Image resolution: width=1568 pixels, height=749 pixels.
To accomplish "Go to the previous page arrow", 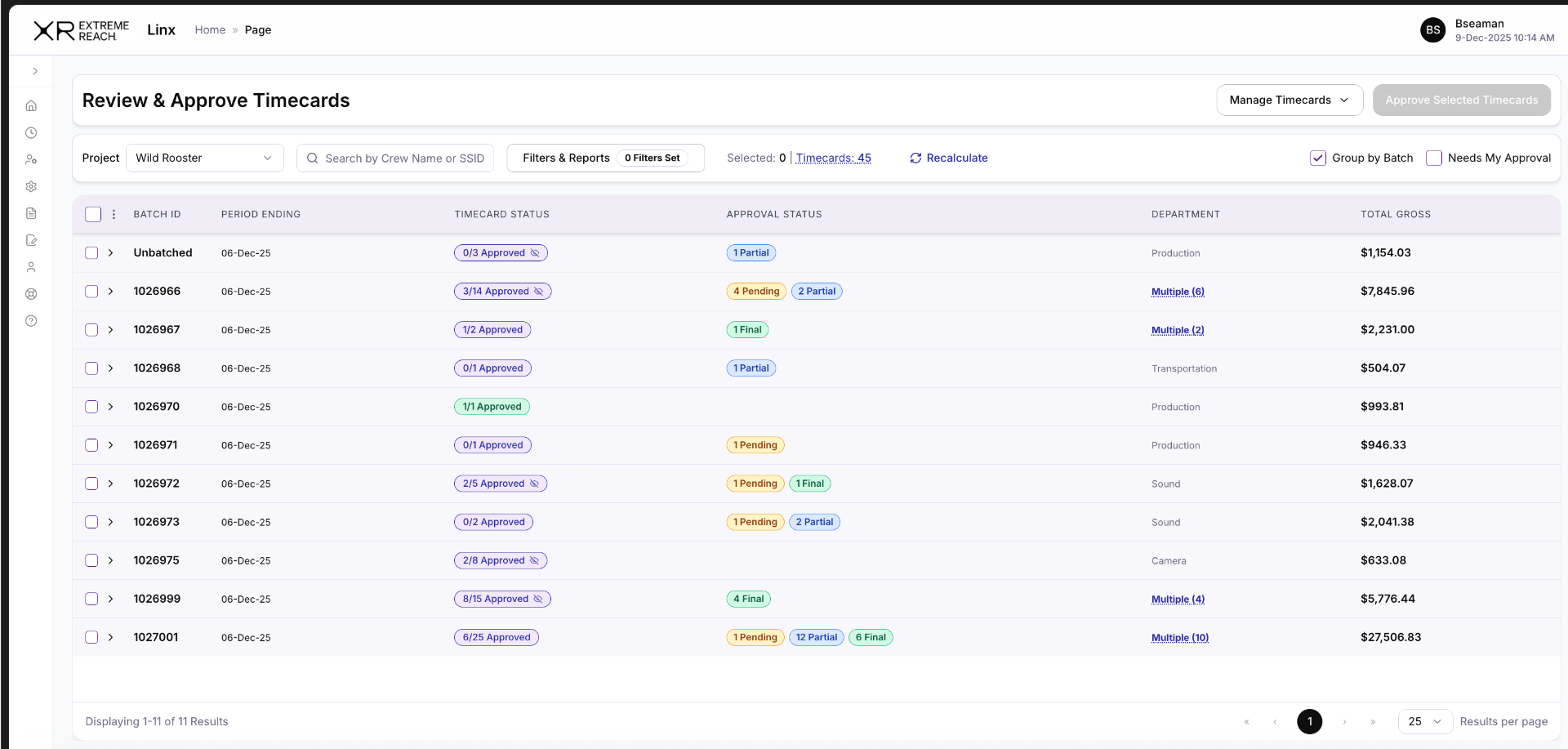I will coord(1275,722).
